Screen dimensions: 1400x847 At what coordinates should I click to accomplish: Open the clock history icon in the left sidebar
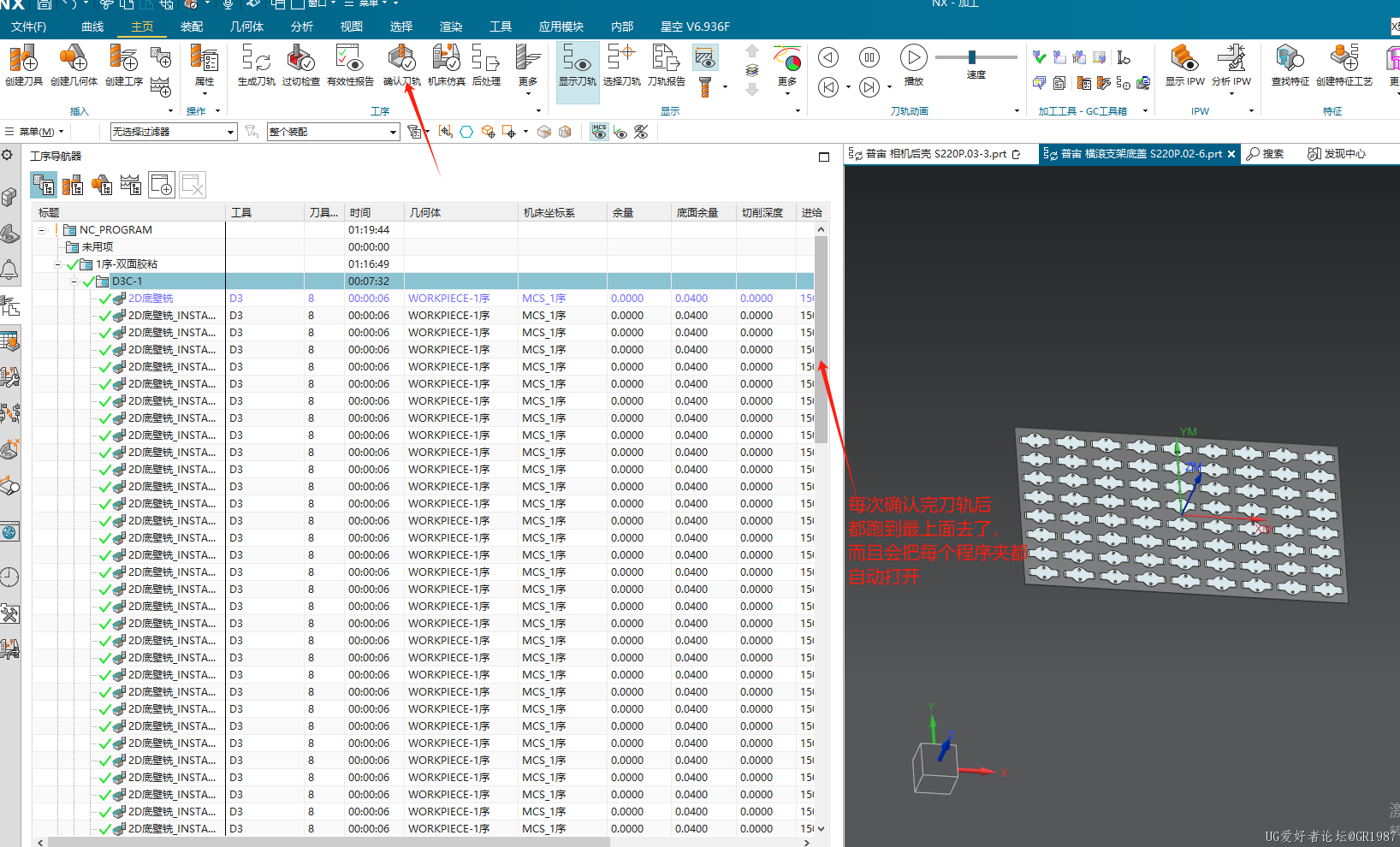click(x=9, y=577)
